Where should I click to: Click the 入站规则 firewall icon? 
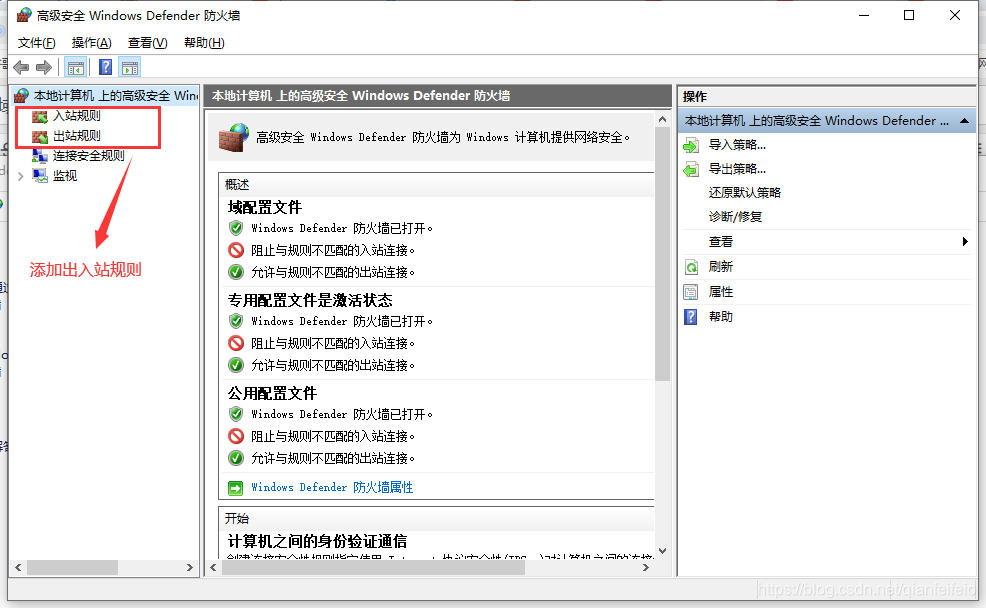click(40, 116)
